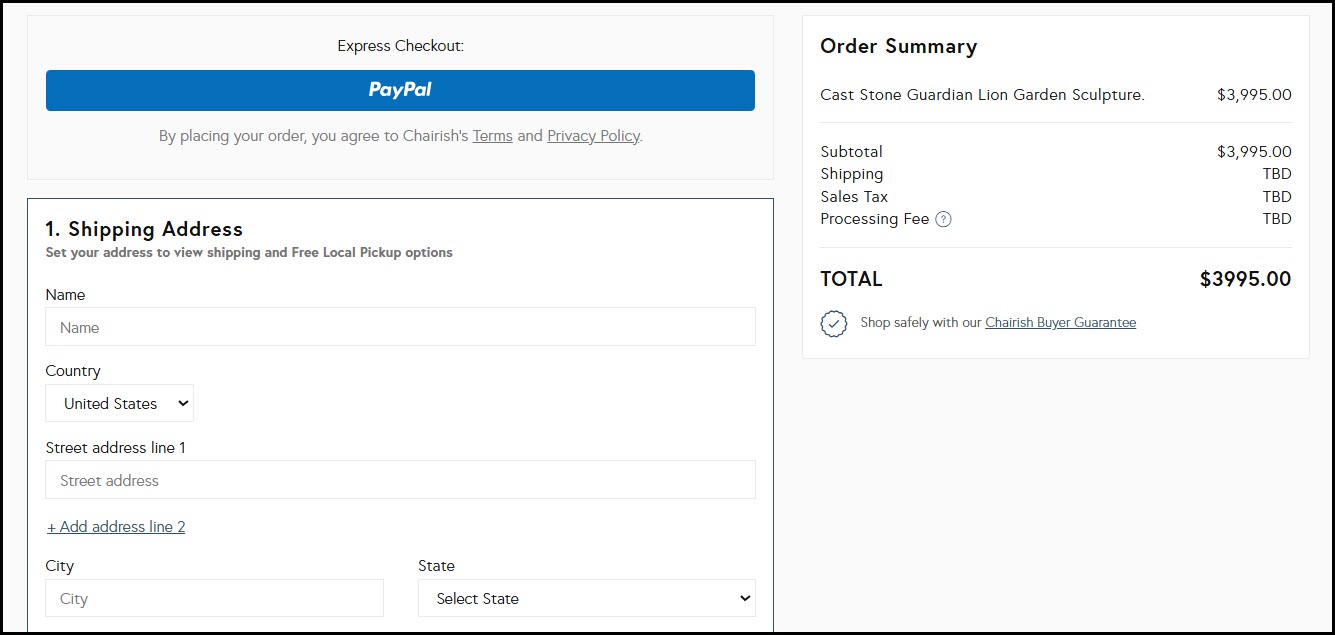
Task: Open the Privacy Policy link
Action: [x=593, y=136]
